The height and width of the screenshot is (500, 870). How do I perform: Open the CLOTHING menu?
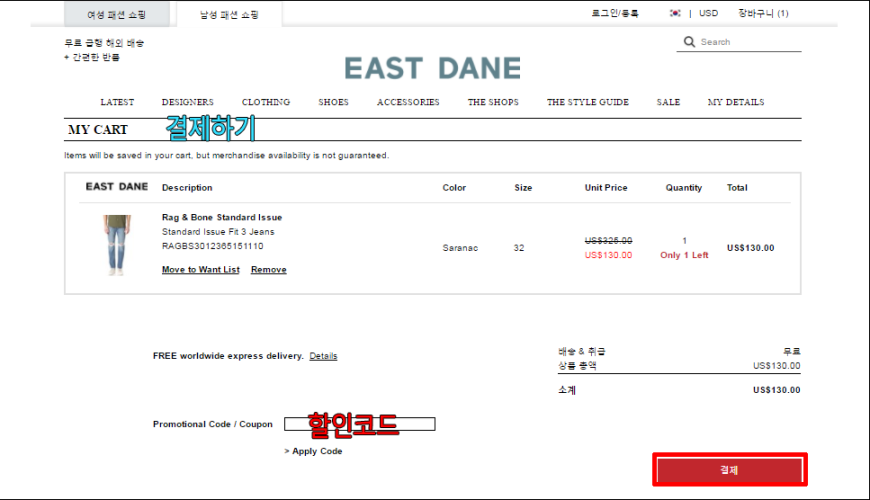point(266,102)
